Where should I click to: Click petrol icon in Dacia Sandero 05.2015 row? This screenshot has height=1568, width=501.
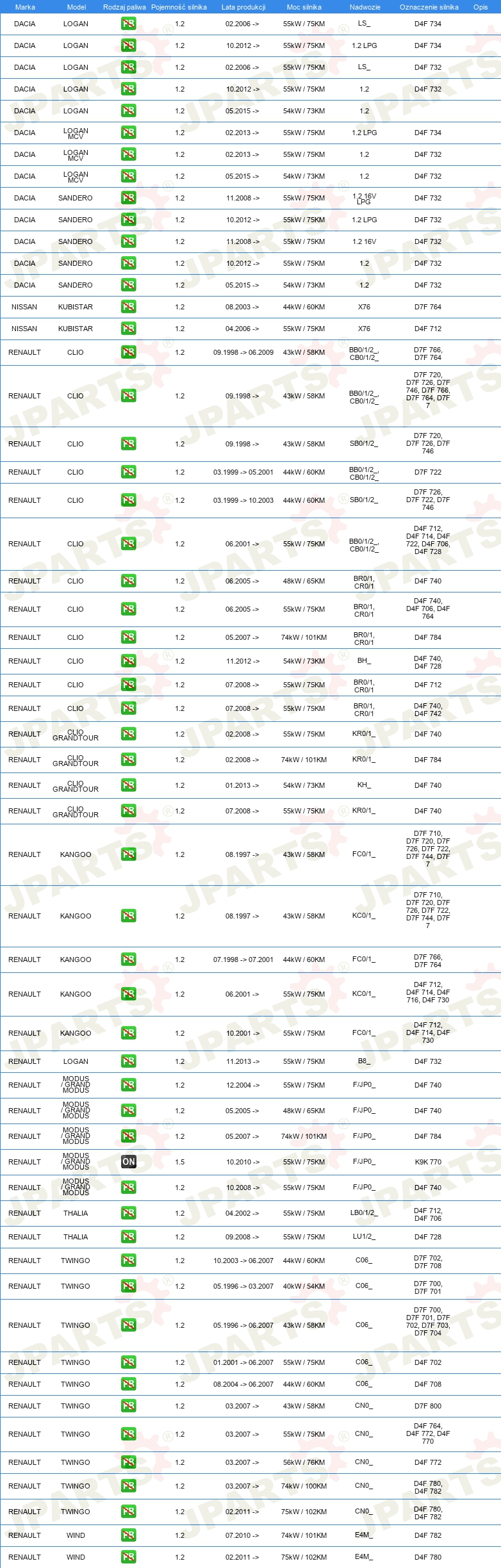[x=129, y=284]
